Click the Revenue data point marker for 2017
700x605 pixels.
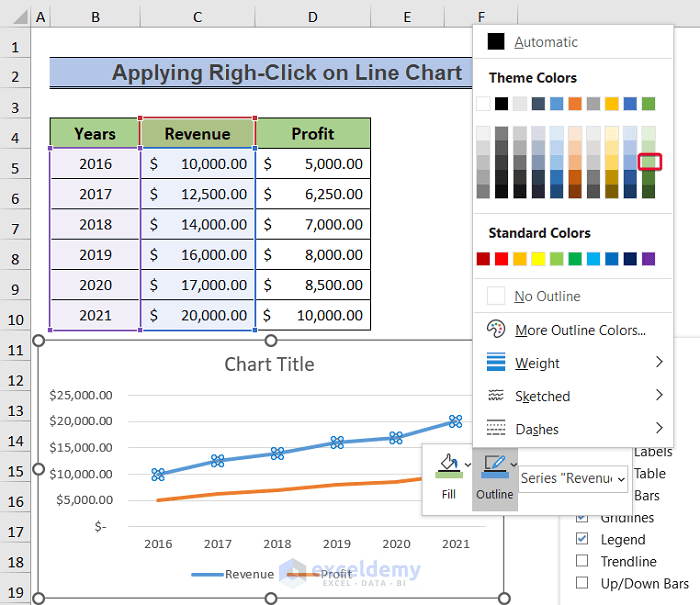(x=217, y=461)
